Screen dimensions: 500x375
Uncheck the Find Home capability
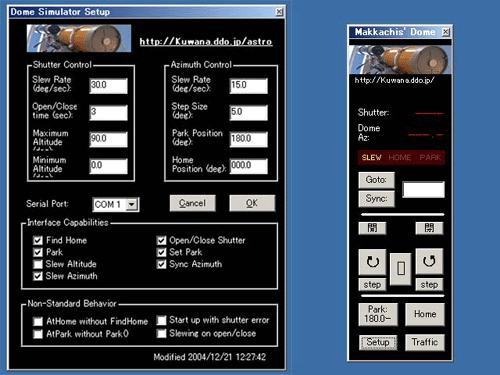click(x=38, y=240)
